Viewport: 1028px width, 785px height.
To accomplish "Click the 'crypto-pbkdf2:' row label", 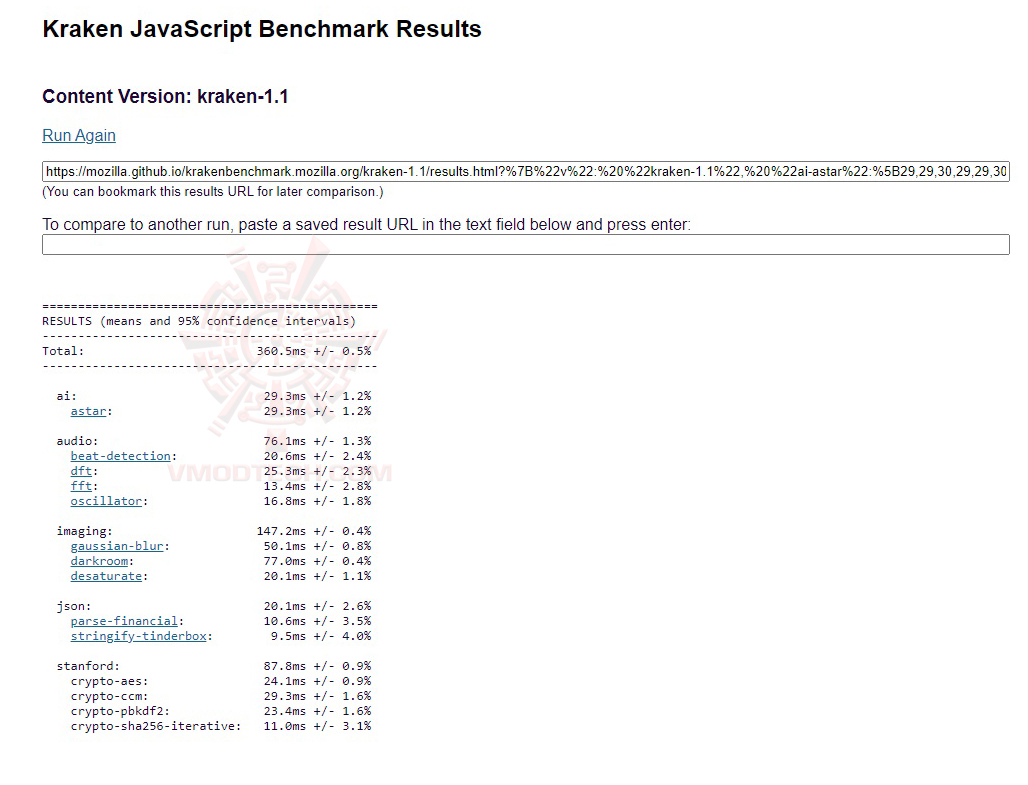I will pyautogui.click(x=121, y=712).
